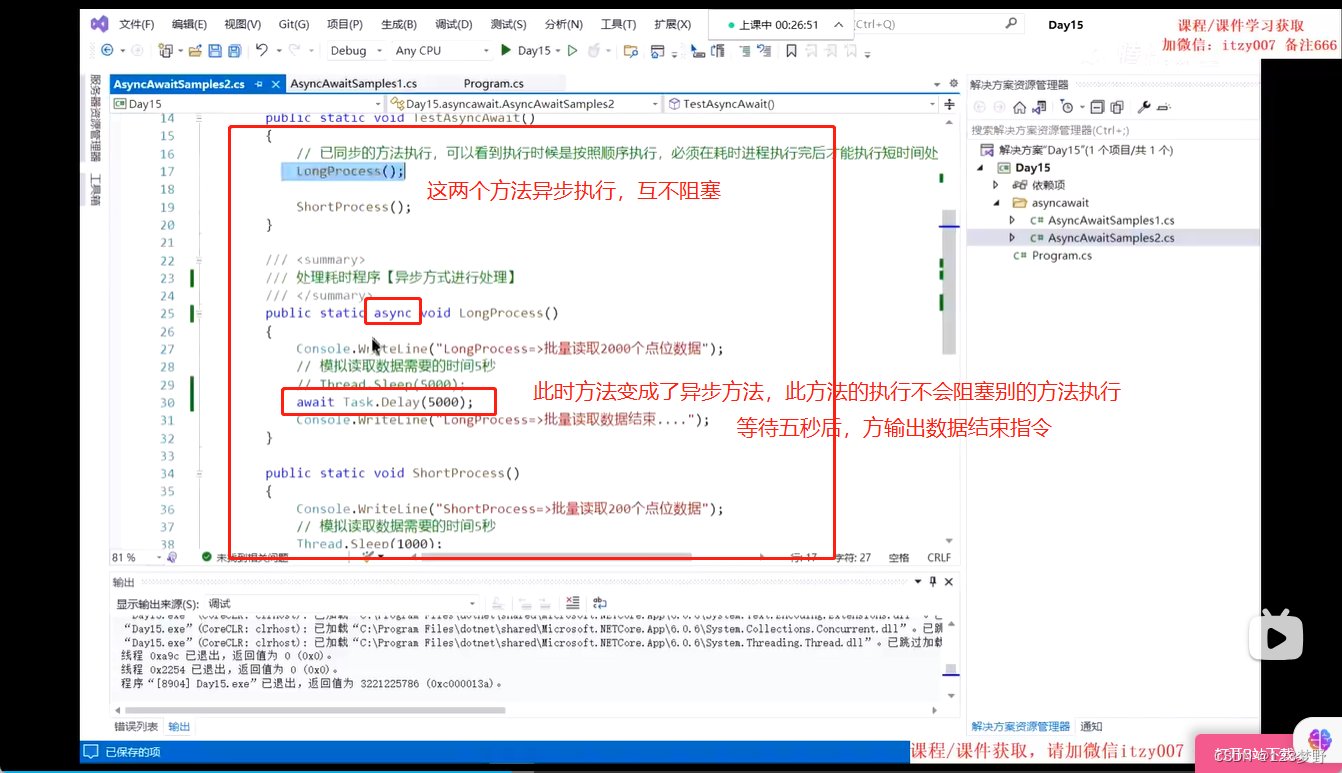Click the save all files icon
The image size is (1342, 773).
tap(234, 50)
